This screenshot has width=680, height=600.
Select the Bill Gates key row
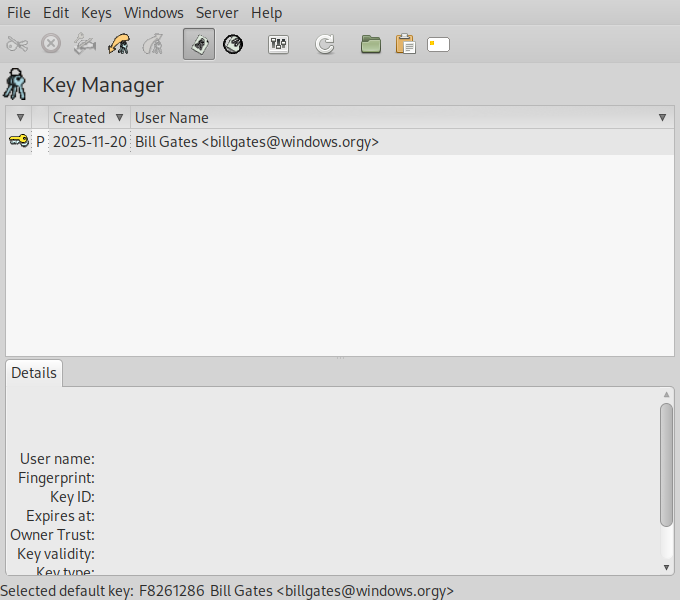(340, 142)
